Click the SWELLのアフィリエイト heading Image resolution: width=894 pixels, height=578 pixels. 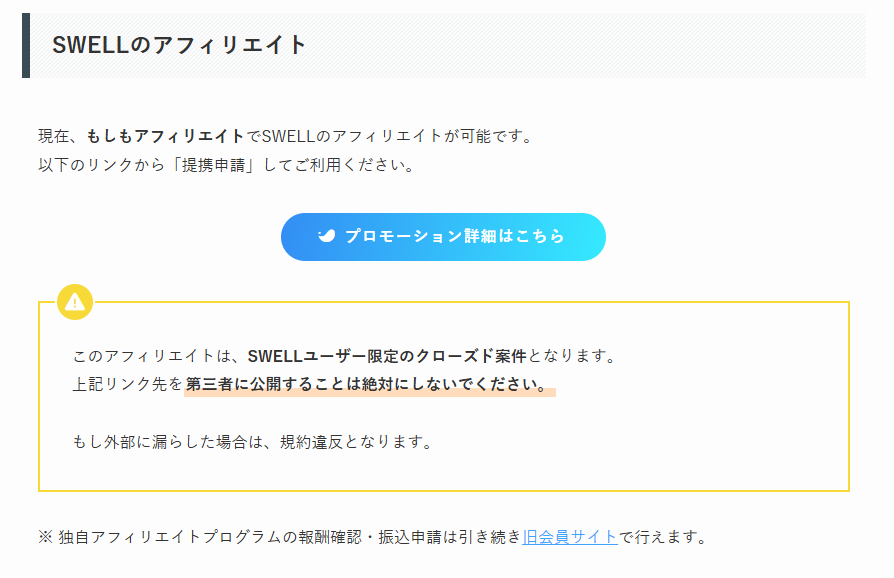180,45
